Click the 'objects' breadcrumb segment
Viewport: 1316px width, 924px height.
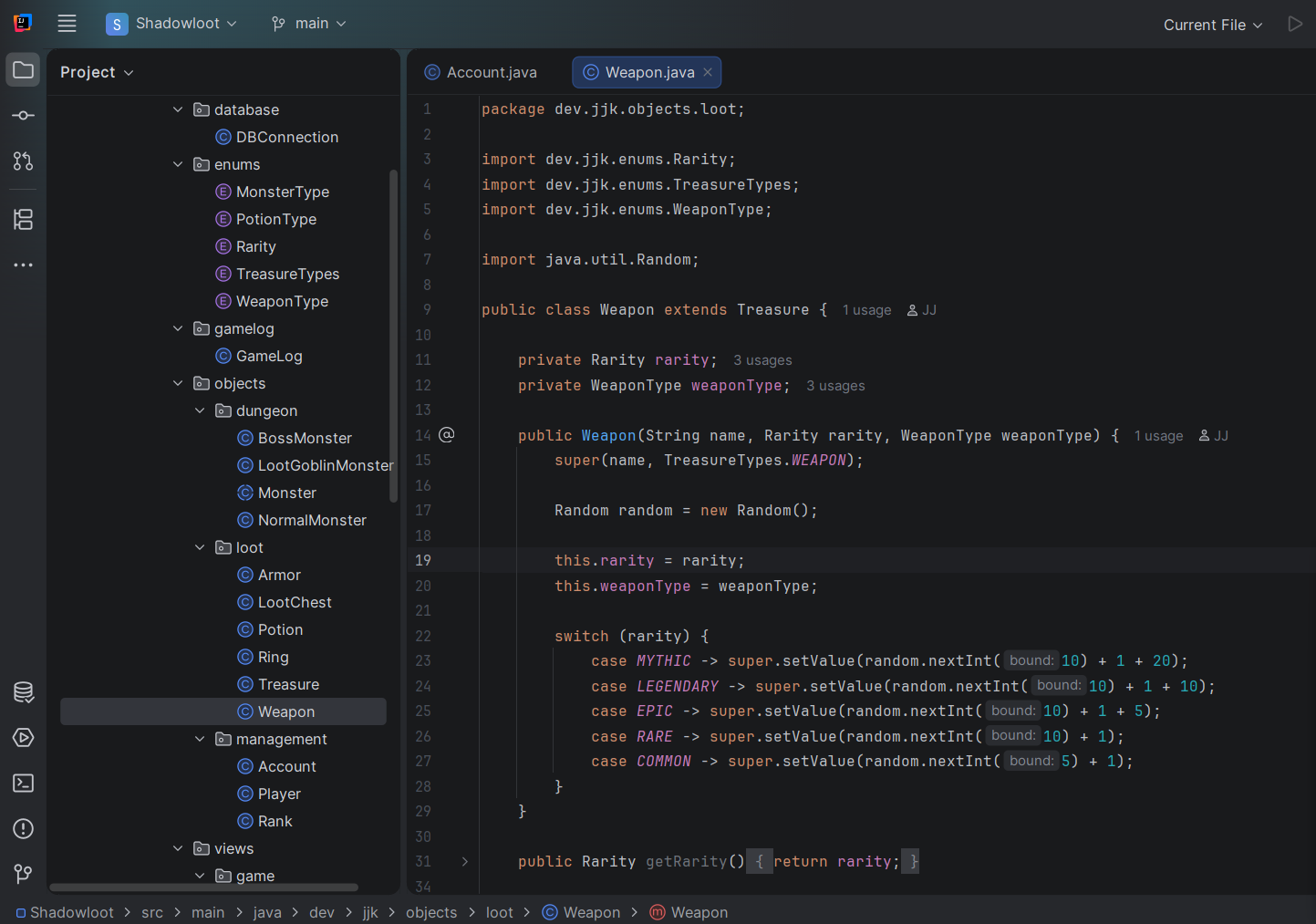(431, 912)
